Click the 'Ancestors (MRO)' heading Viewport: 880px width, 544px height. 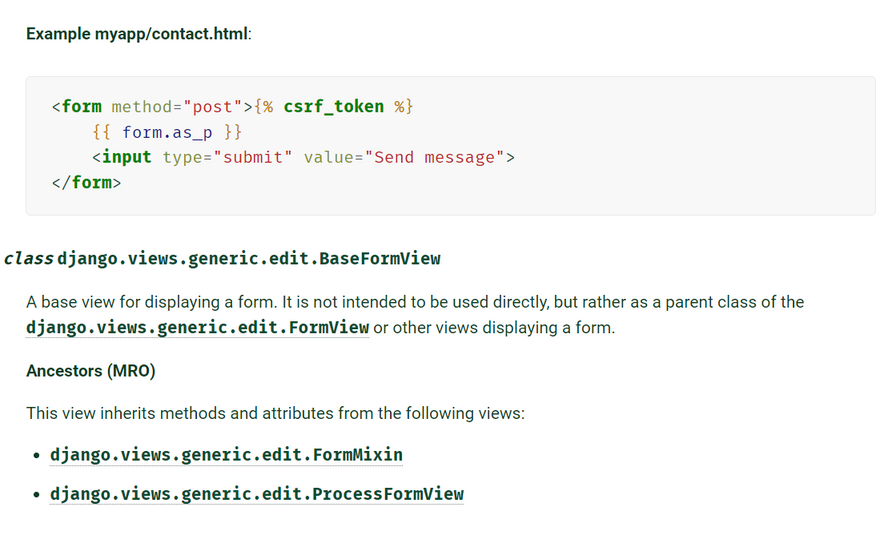click(x=91, y=371)
